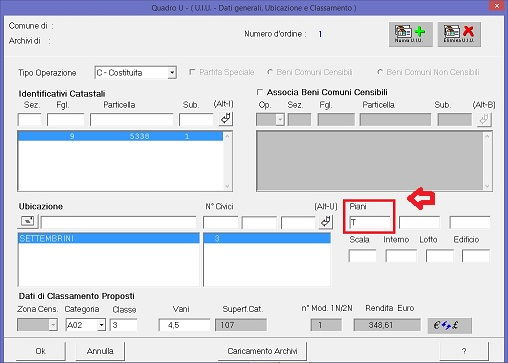Click the Nuova U.I.U. add icon button
This screenshot has height=363, width=508.
411,34
